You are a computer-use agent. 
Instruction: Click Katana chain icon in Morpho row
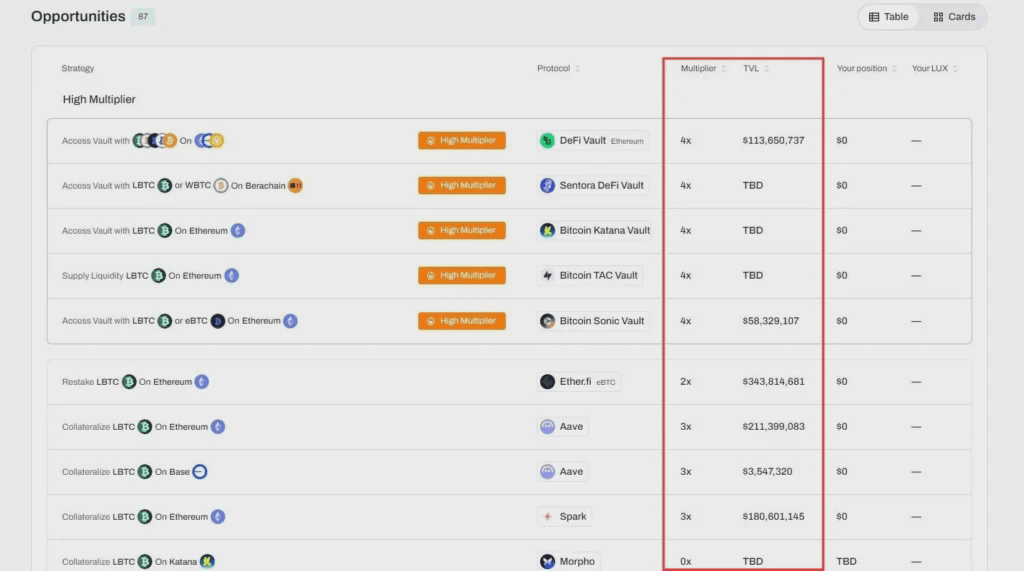[x=207, y=561]
